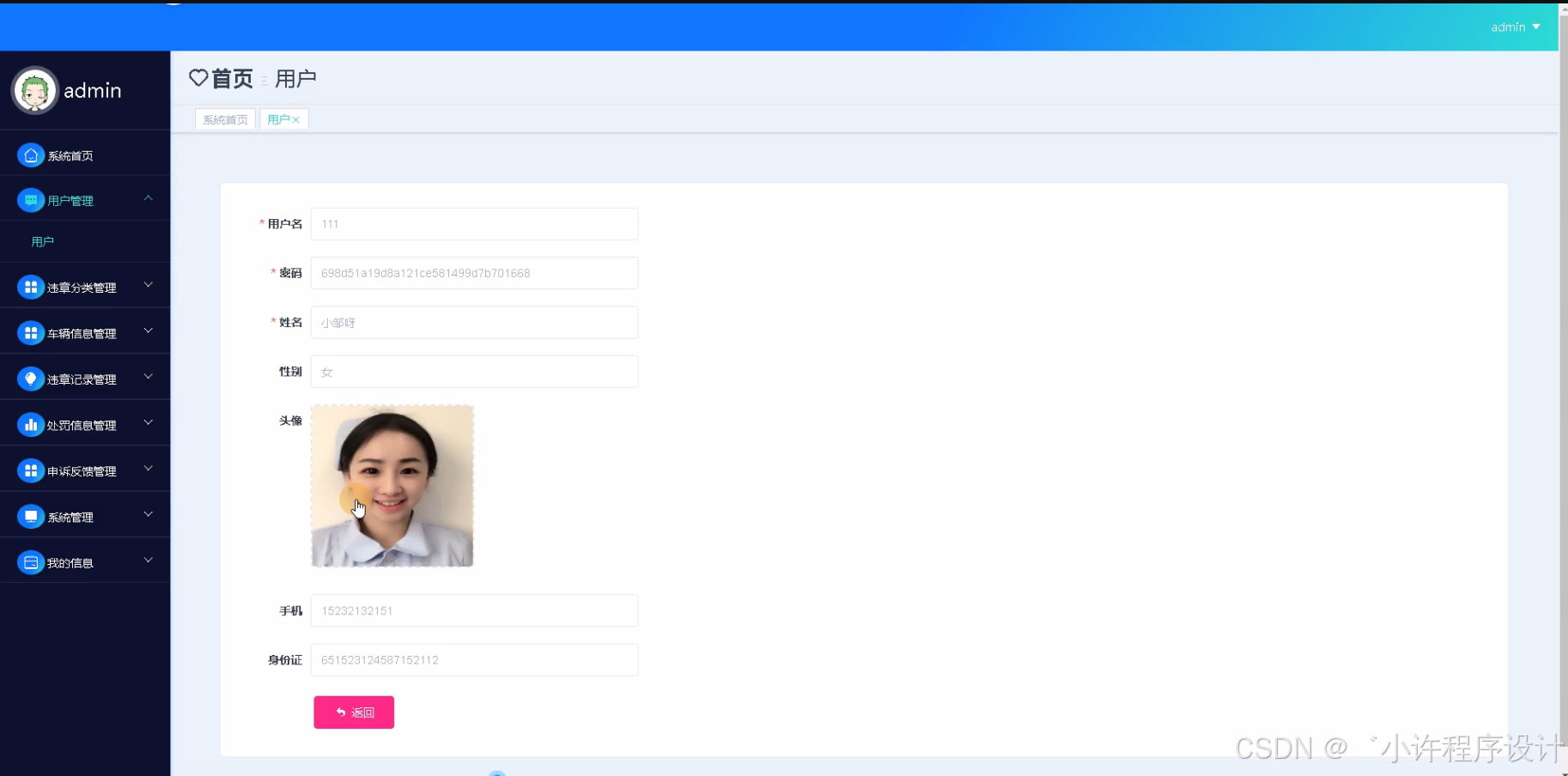Screen dimensions: 1568x776
Task: Select the 用户 submenu entry
Action: pyautogui.click(x=42, y=241)
